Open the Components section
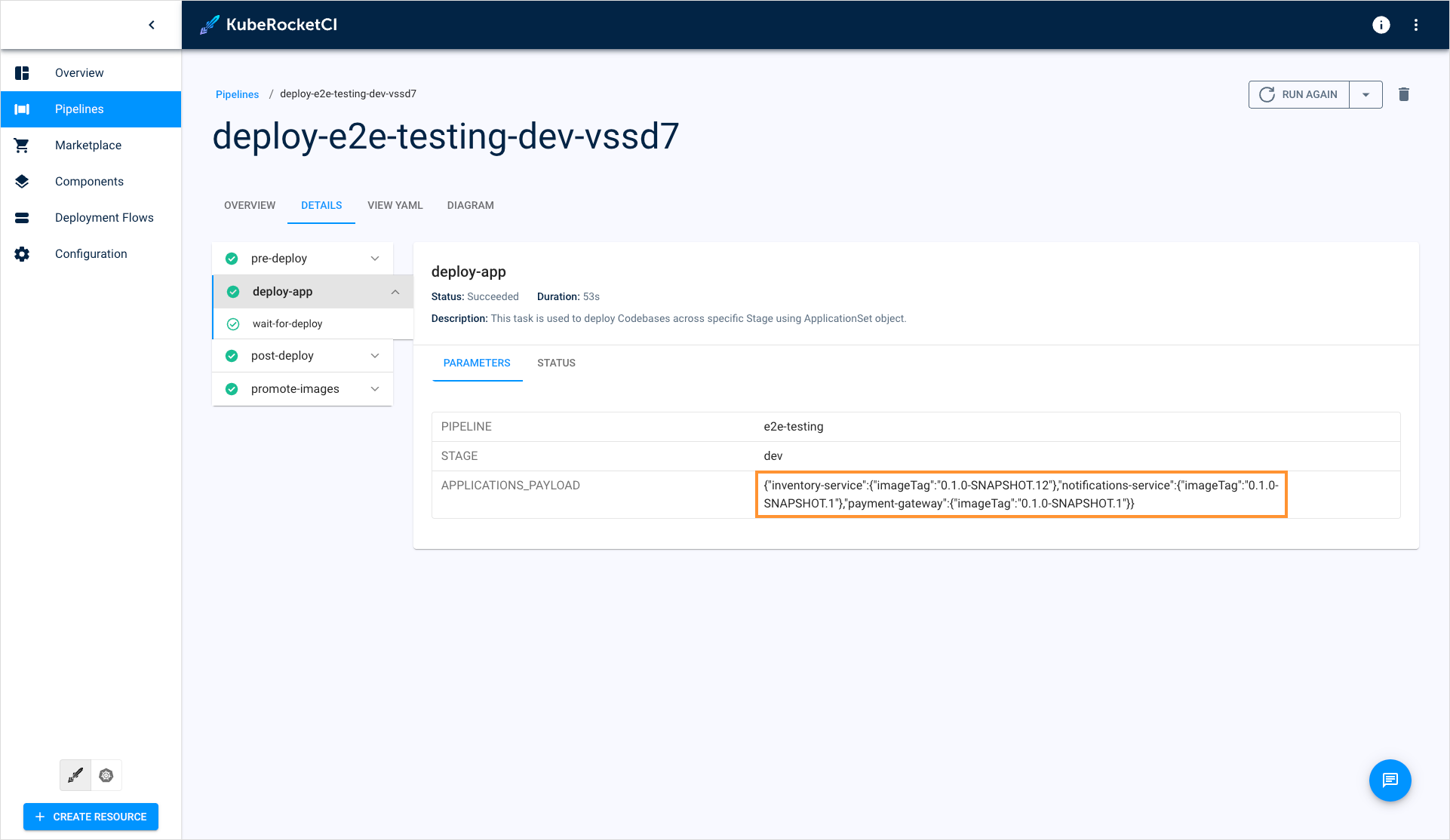1450x840 pixels. point(89,181)
